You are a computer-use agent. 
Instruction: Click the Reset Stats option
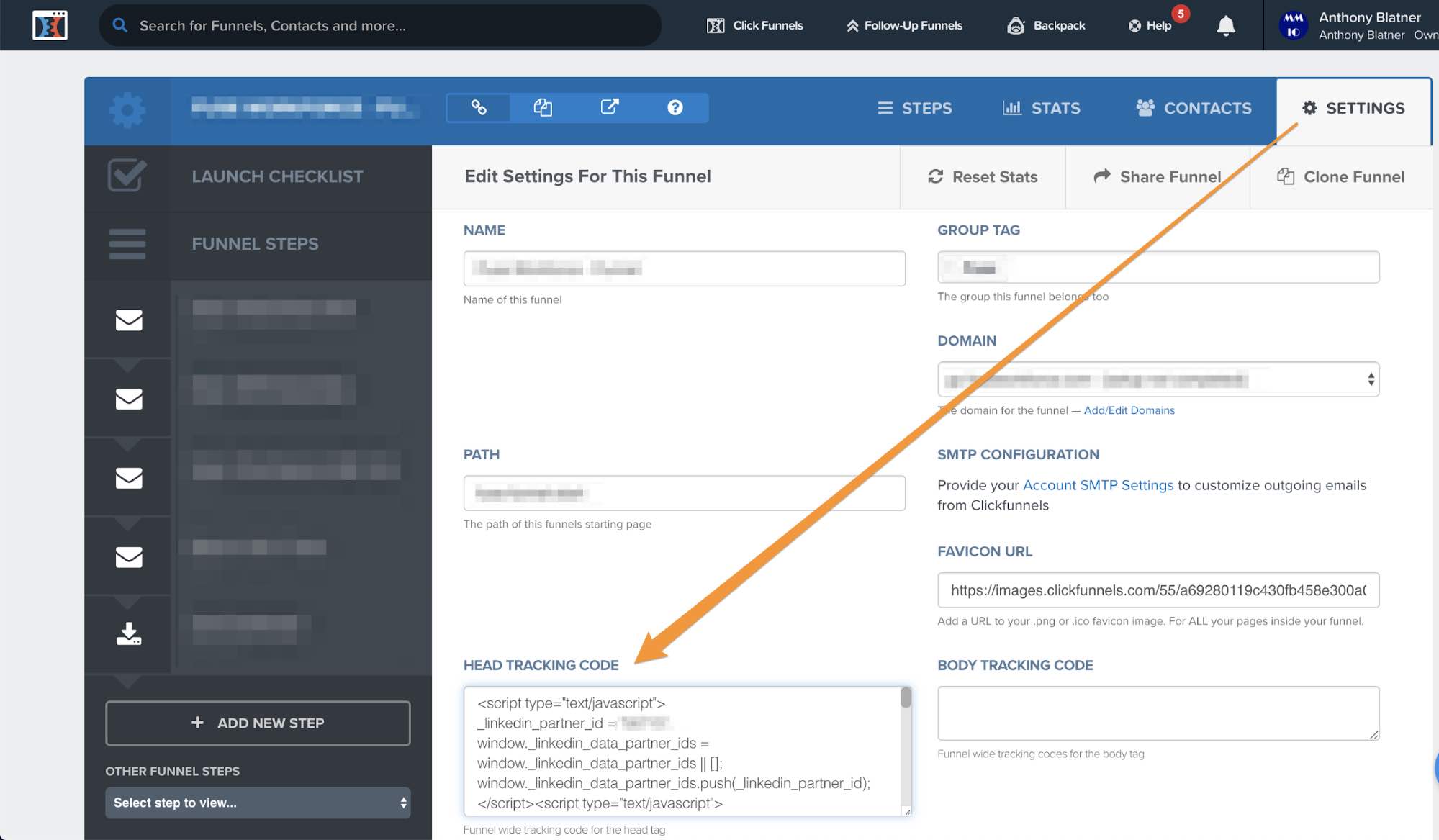(x=983, y=177)
